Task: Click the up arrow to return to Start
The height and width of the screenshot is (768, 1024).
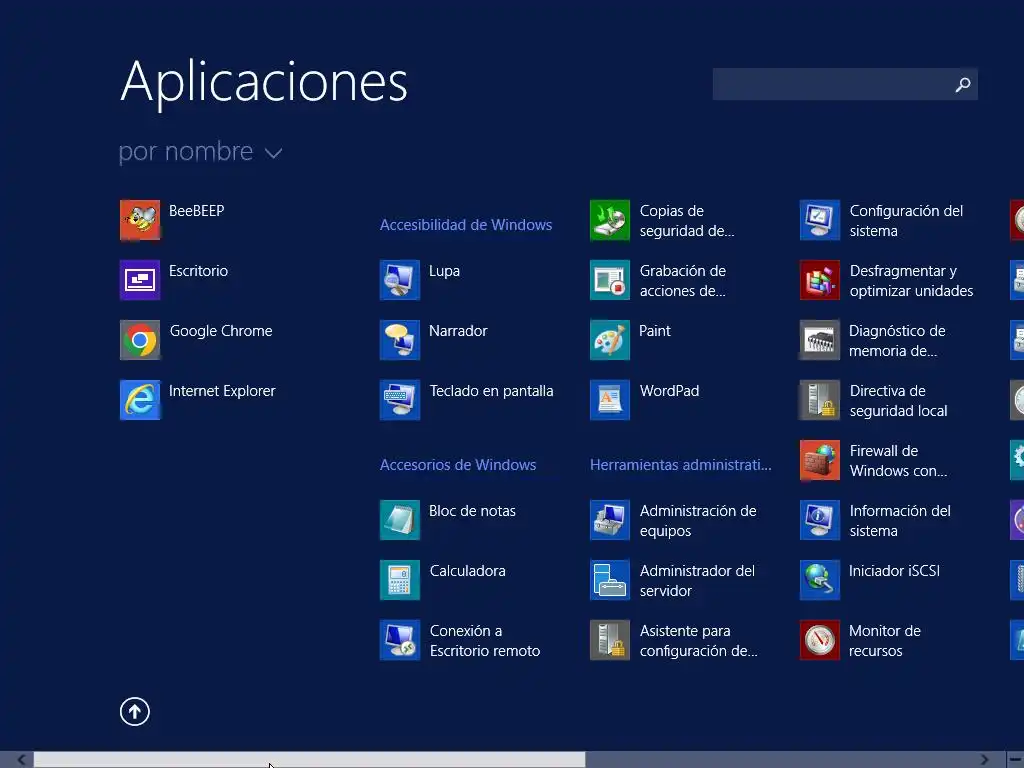Action: coord(135,711)
